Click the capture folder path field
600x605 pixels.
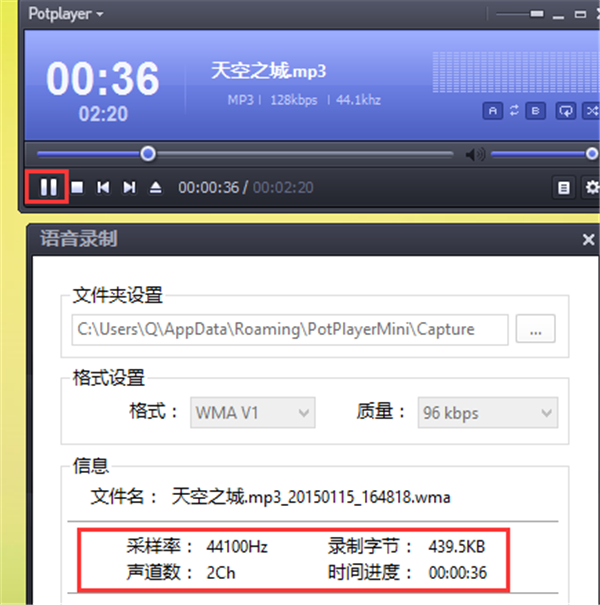290,328
